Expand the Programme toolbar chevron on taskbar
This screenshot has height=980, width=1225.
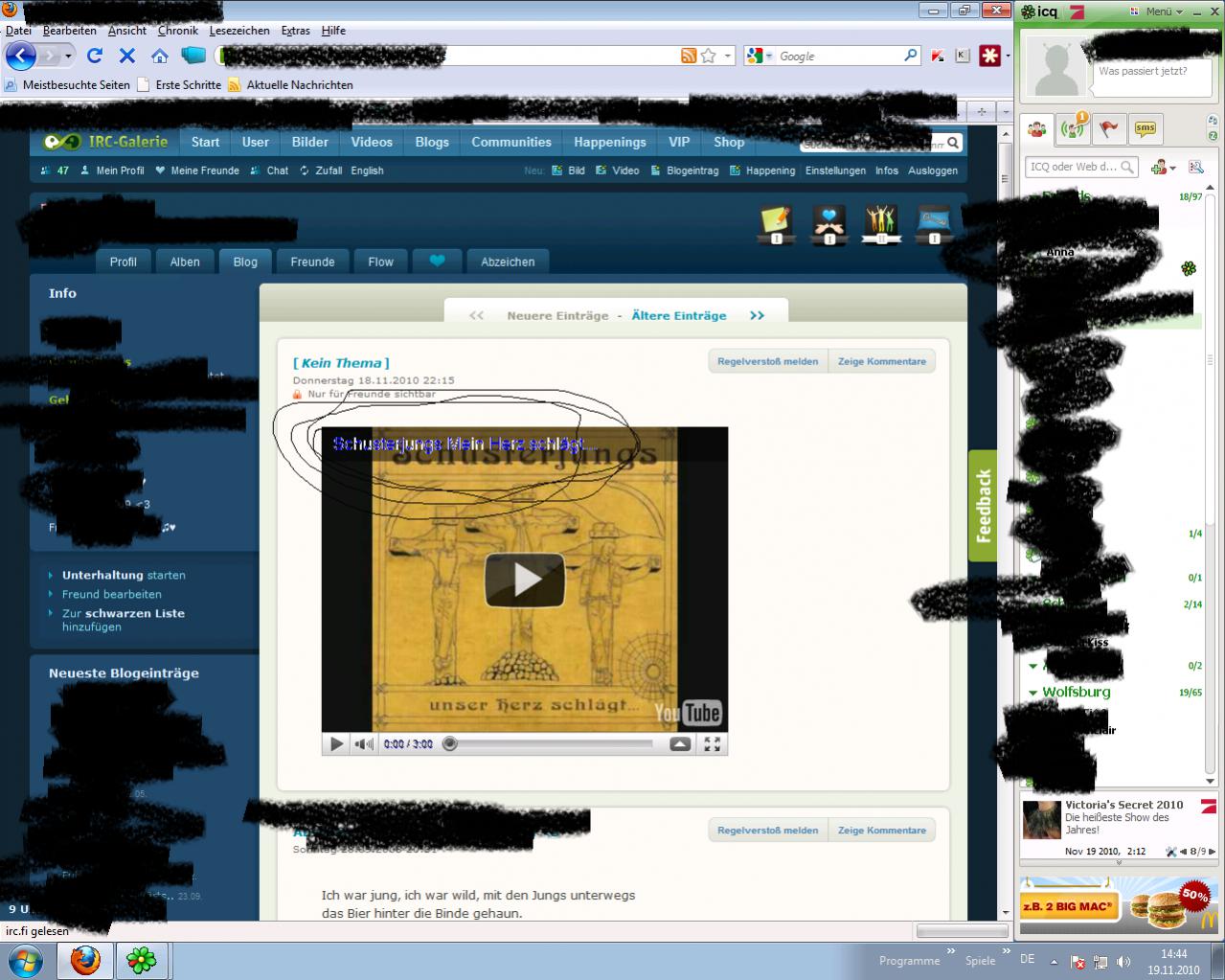click(x=951, y=952)
